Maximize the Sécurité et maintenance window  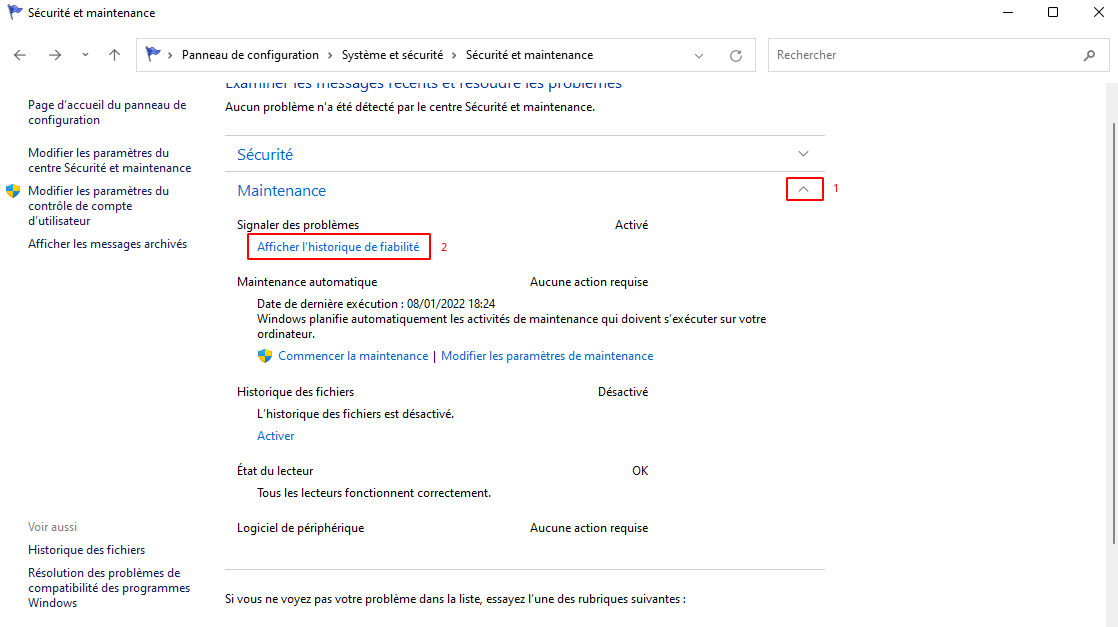coord(1052,12)
